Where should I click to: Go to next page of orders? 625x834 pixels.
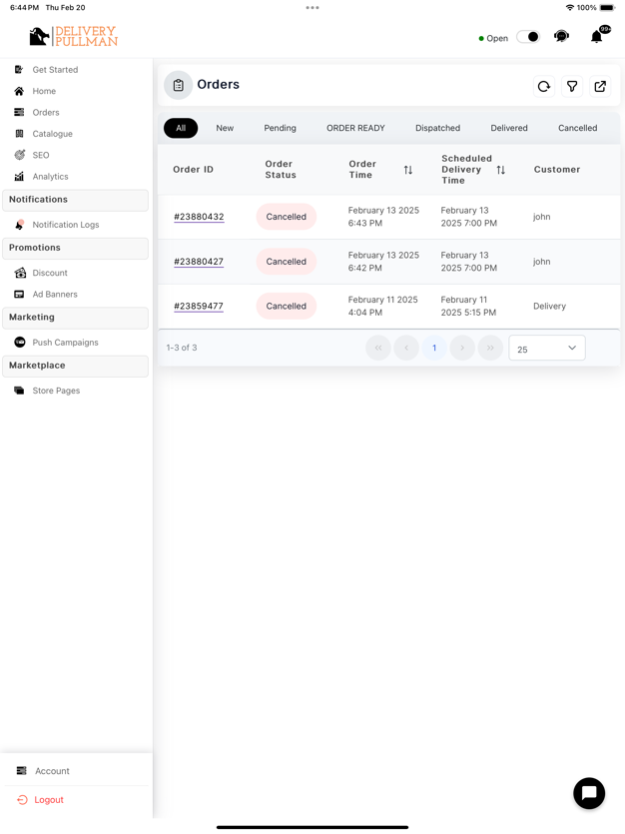pyautogui.click(x=462, y=348)
